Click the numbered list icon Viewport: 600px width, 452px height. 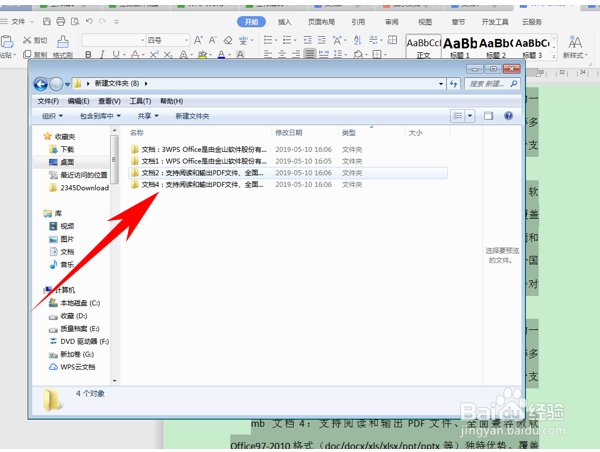(x=287, y=40)
